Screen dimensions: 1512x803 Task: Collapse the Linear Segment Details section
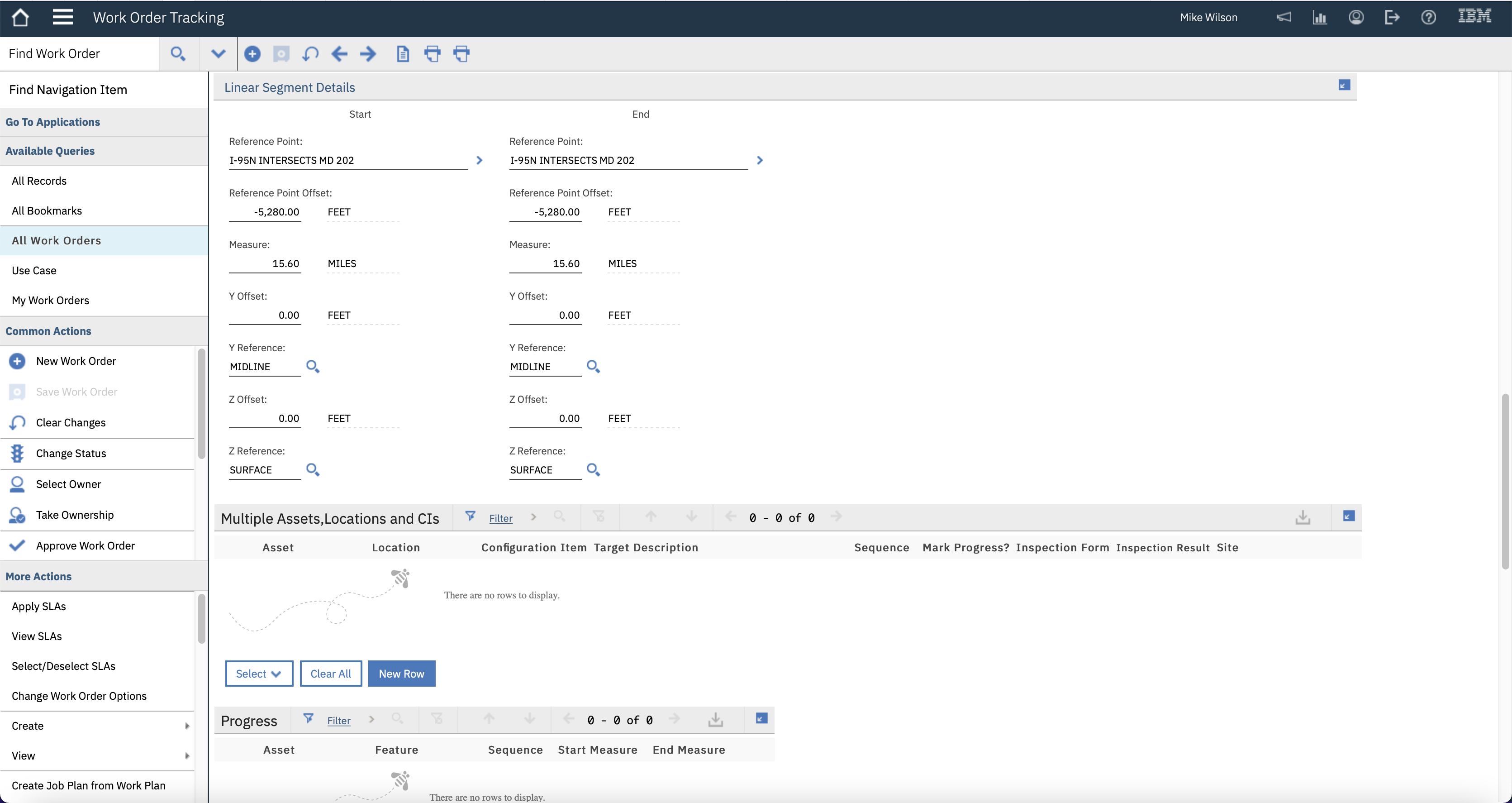(1344, 86)
